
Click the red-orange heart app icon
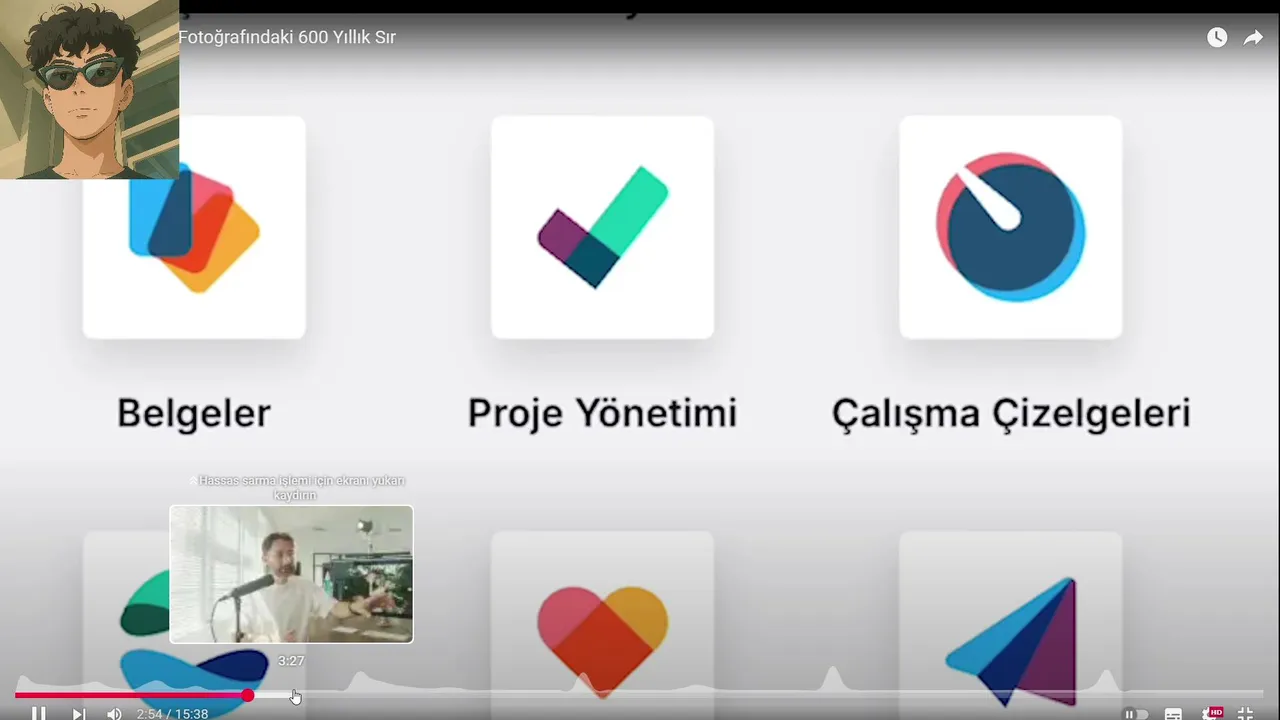pyautogui.click(x=603, y=640)
